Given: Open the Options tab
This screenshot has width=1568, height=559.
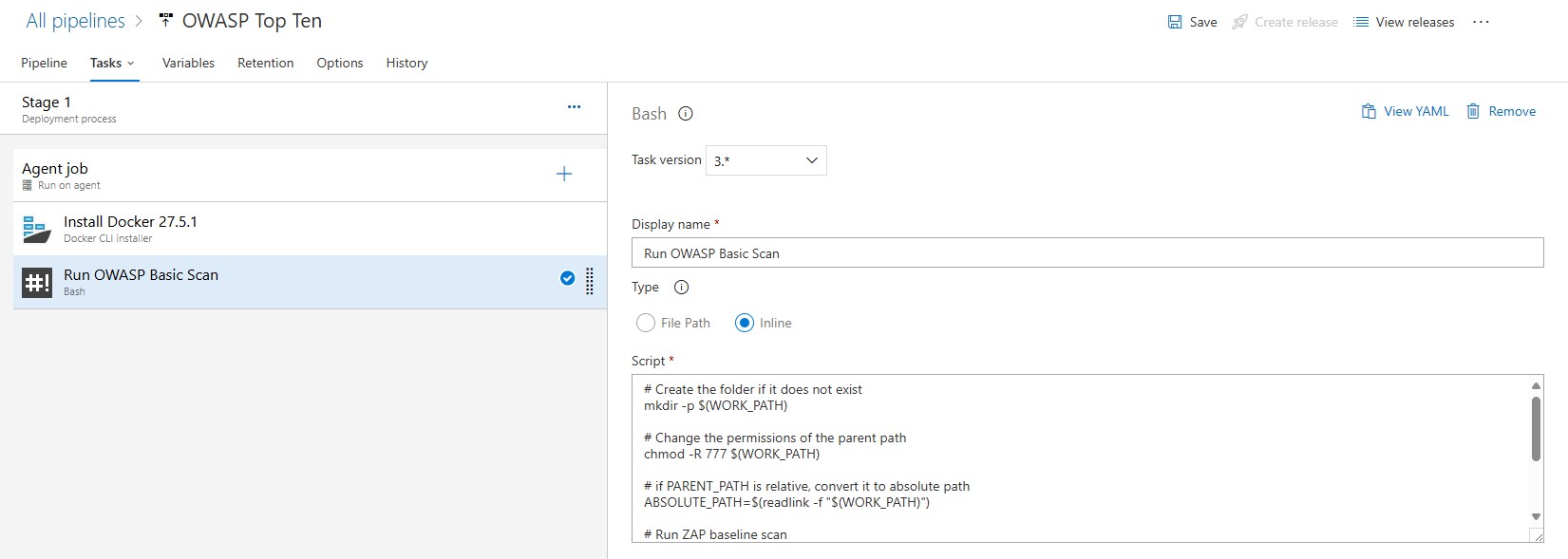Looking at the screenshot, I should [x=340, y=63].
